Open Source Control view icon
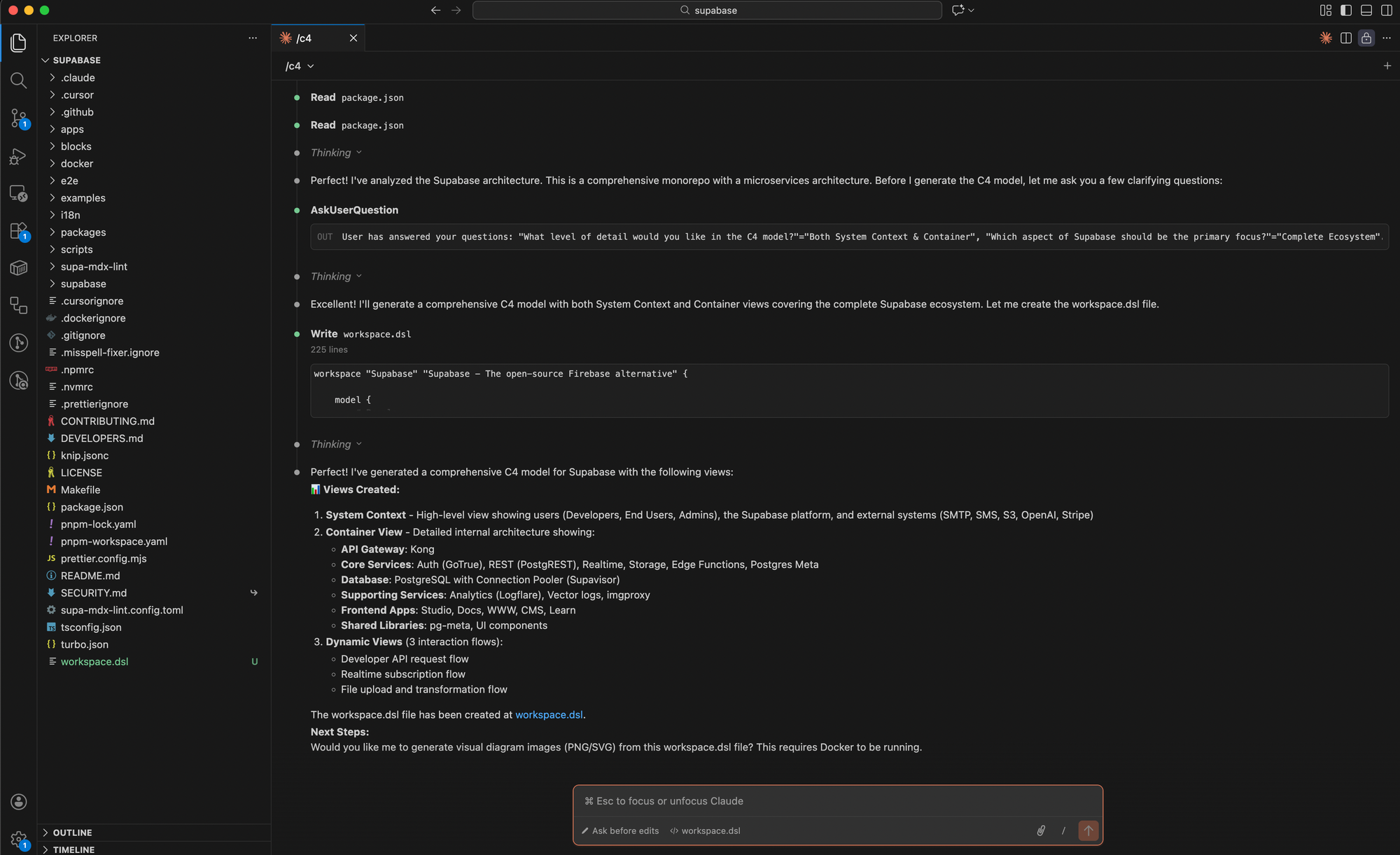The width and height of the screenshot is (1400, 855). click(19, 118)
